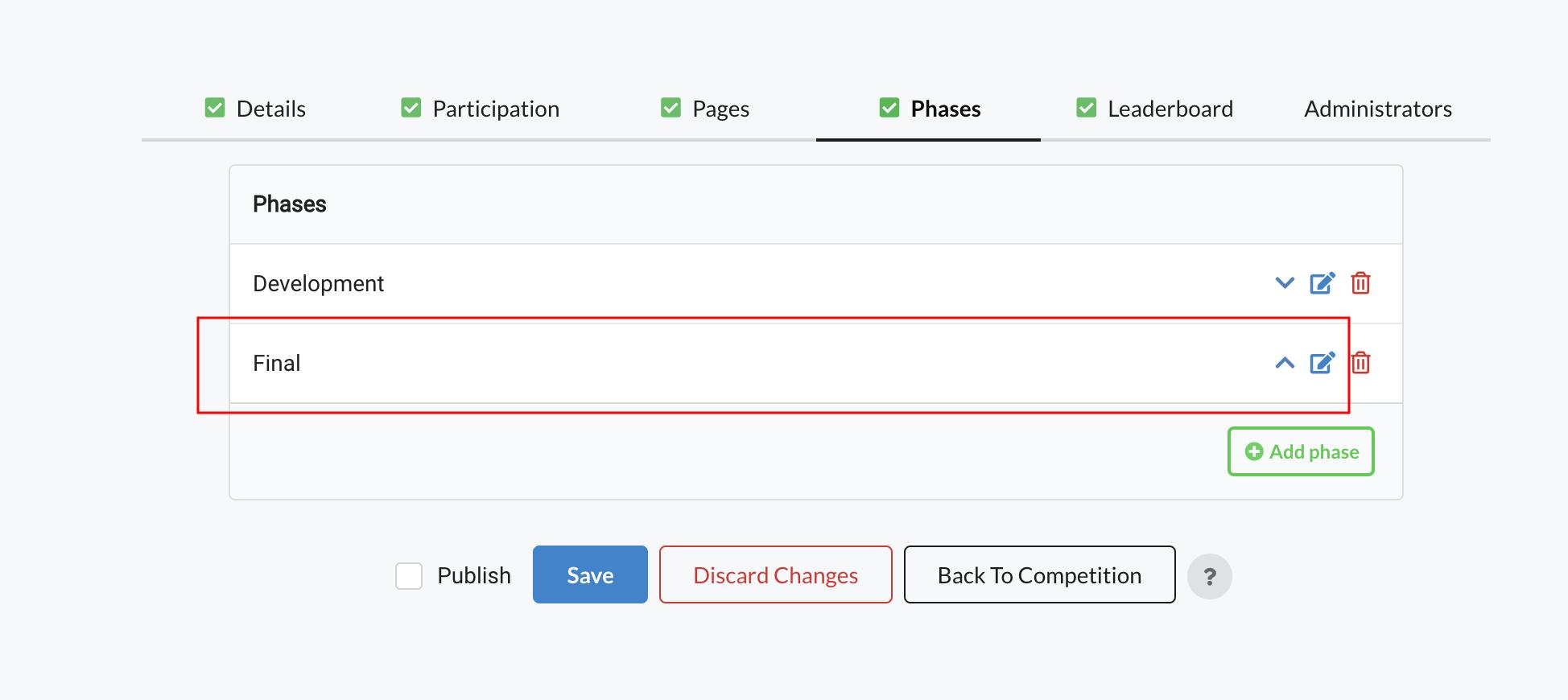Switch to the Administrators tab
The image size is (1568, 700).
click(x=1378, y=109)
